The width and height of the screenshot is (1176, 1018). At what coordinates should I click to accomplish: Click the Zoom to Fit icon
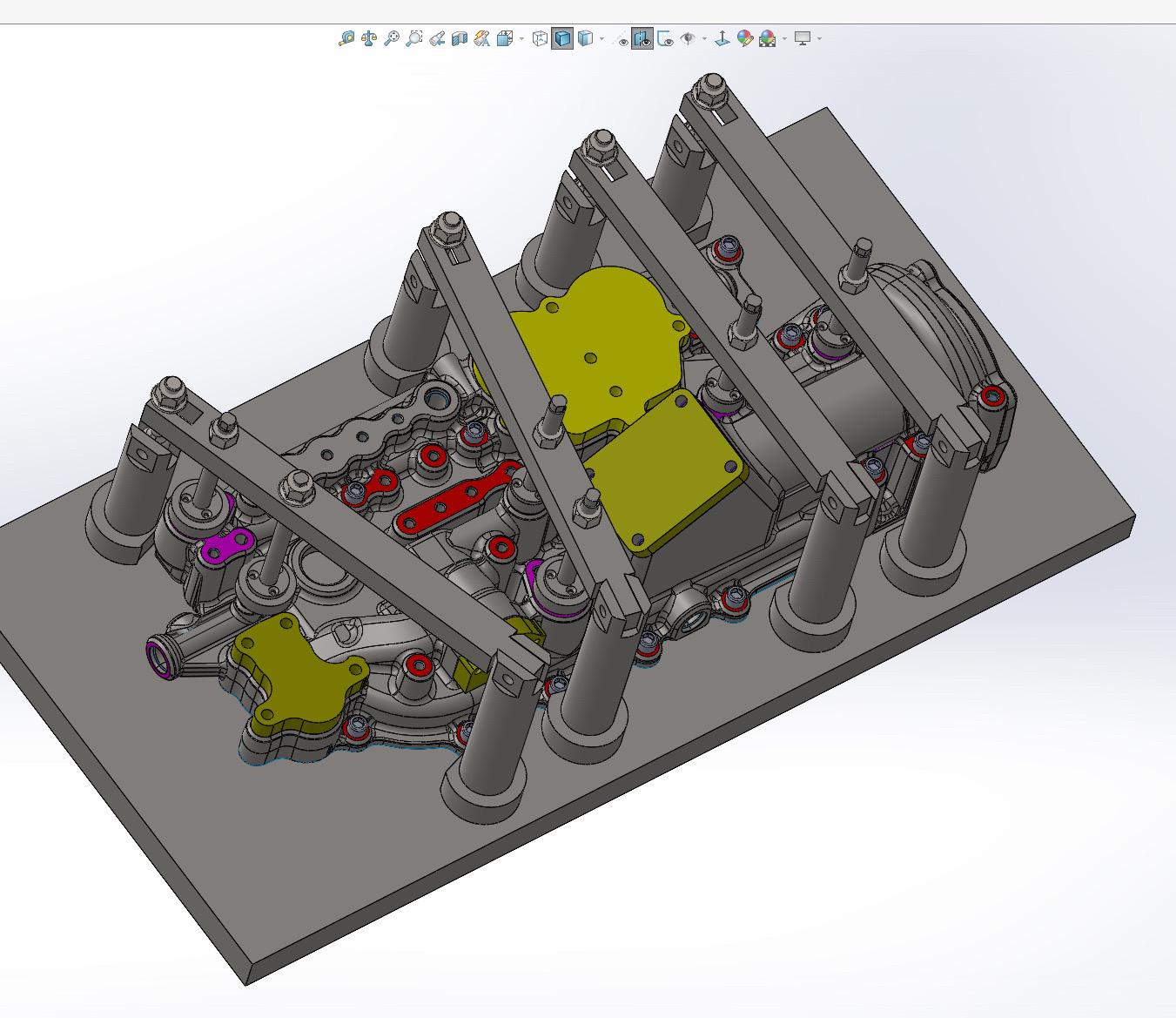tap(392, 38)
